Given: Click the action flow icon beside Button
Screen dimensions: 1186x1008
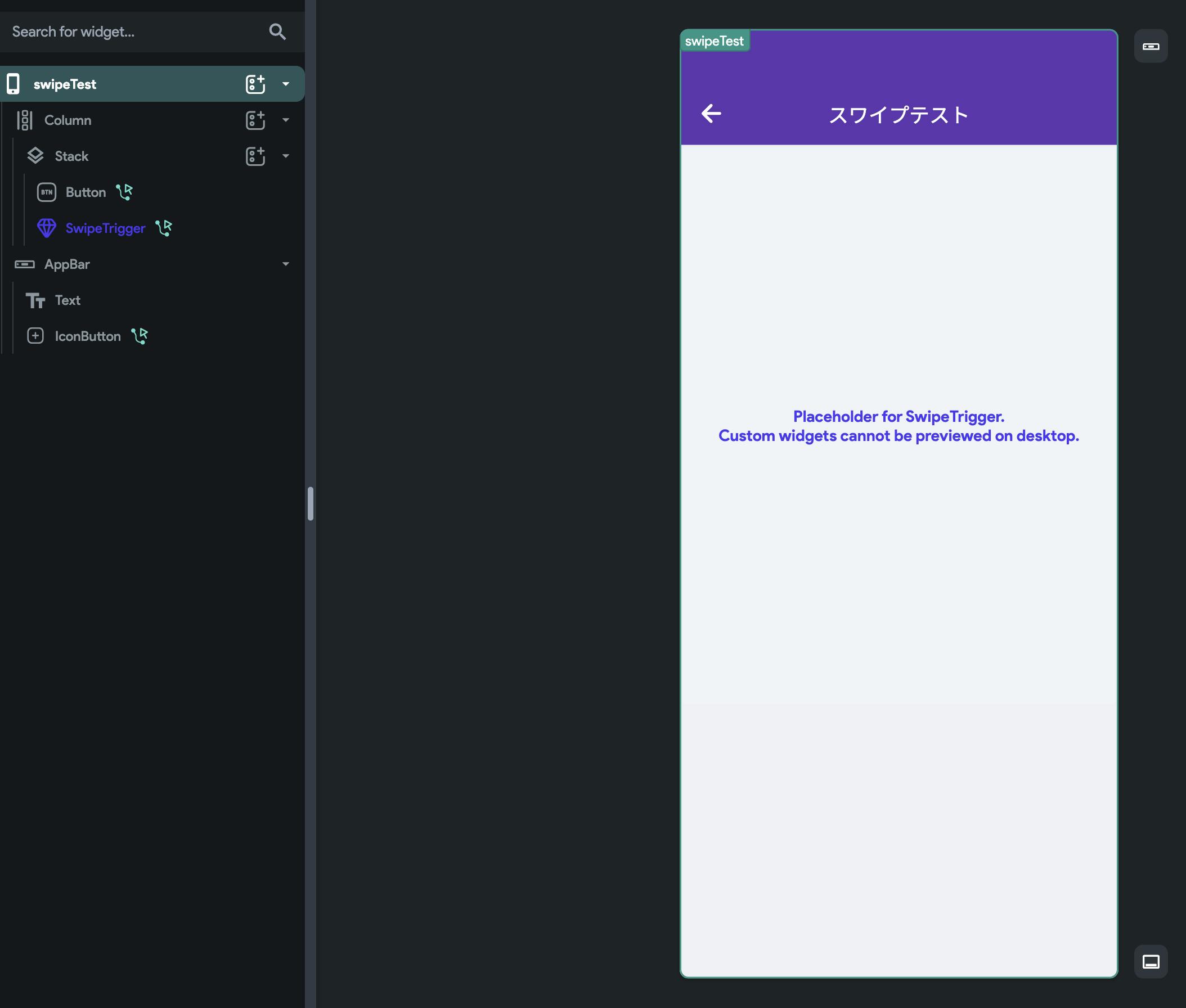Looking at the screenshot, I should point(124,192).
